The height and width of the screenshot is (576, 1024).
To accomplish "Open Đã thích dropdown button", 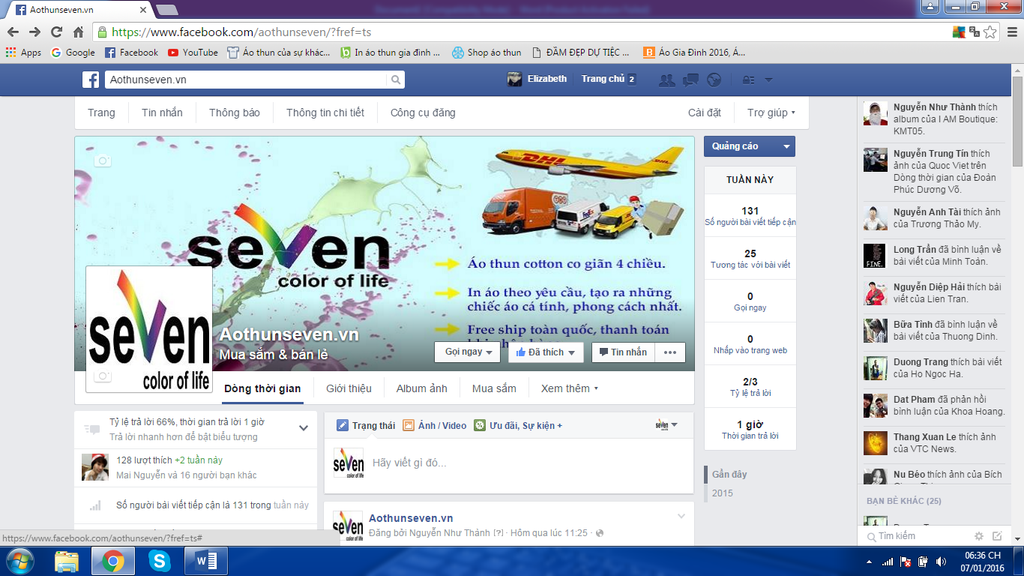I will 545,352.
